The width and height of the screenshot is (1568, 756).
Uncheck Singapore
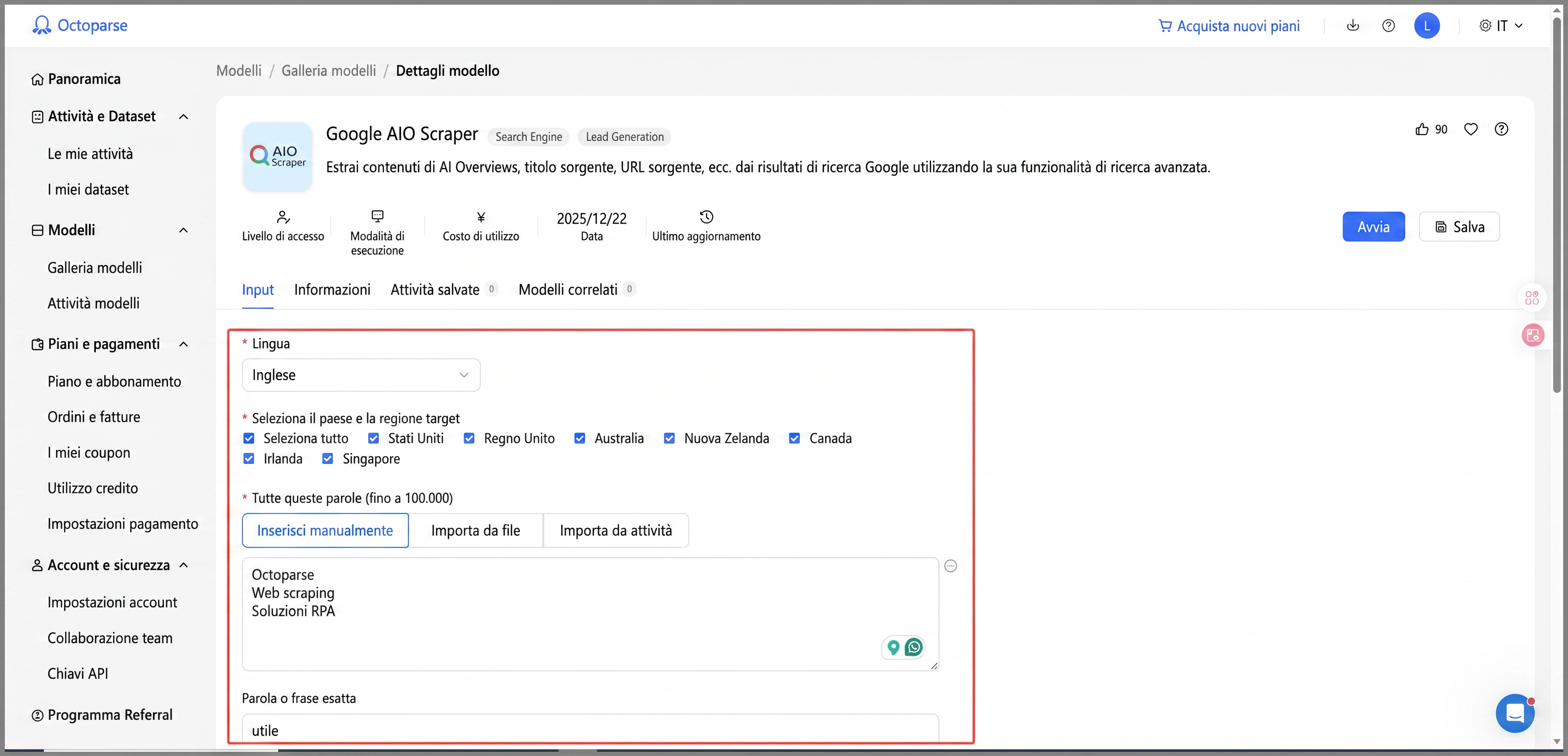(x=328, y=458)
